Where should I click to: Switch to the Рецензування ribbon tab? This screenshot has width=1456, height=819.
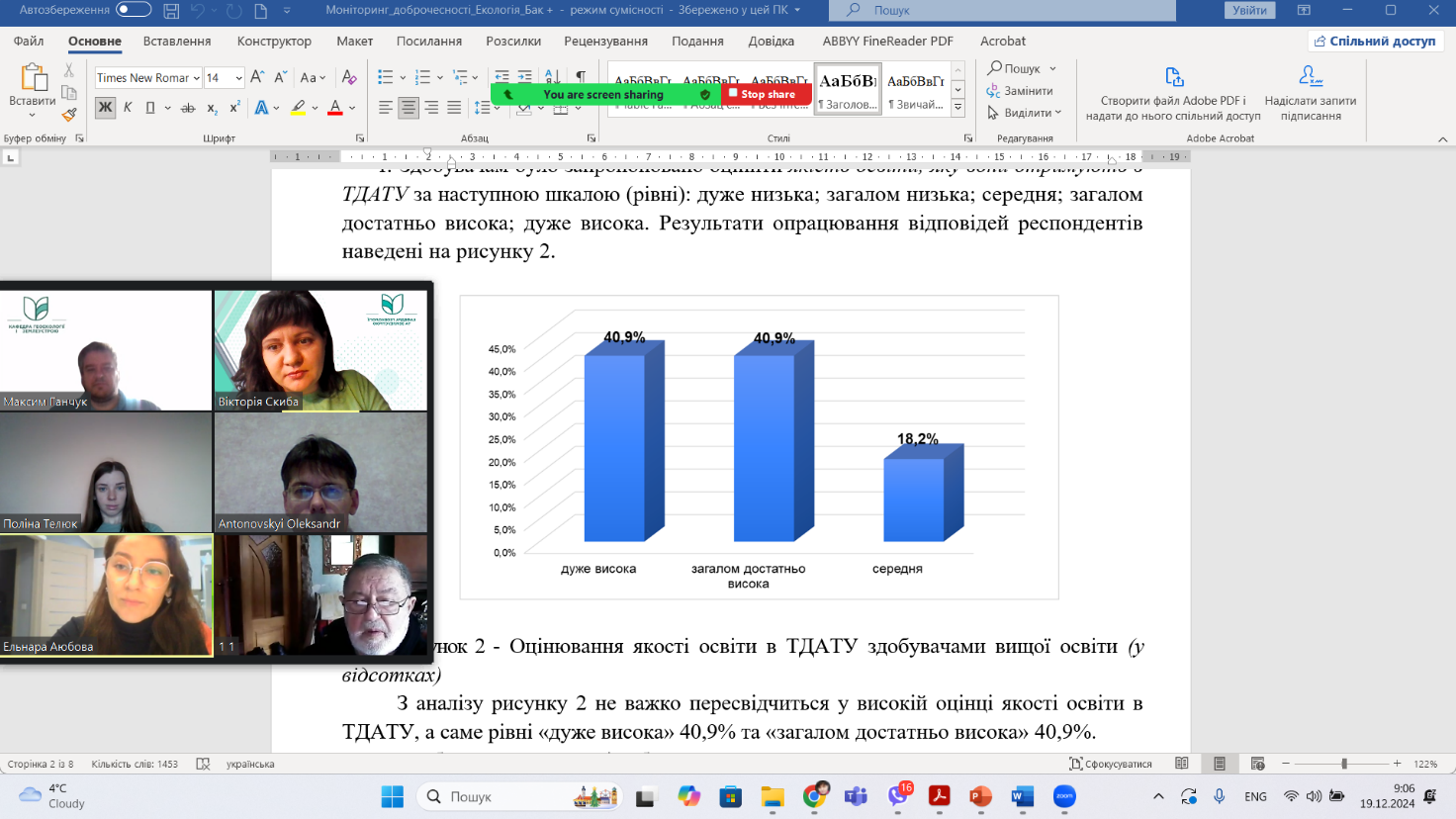(x=605, y=41)
